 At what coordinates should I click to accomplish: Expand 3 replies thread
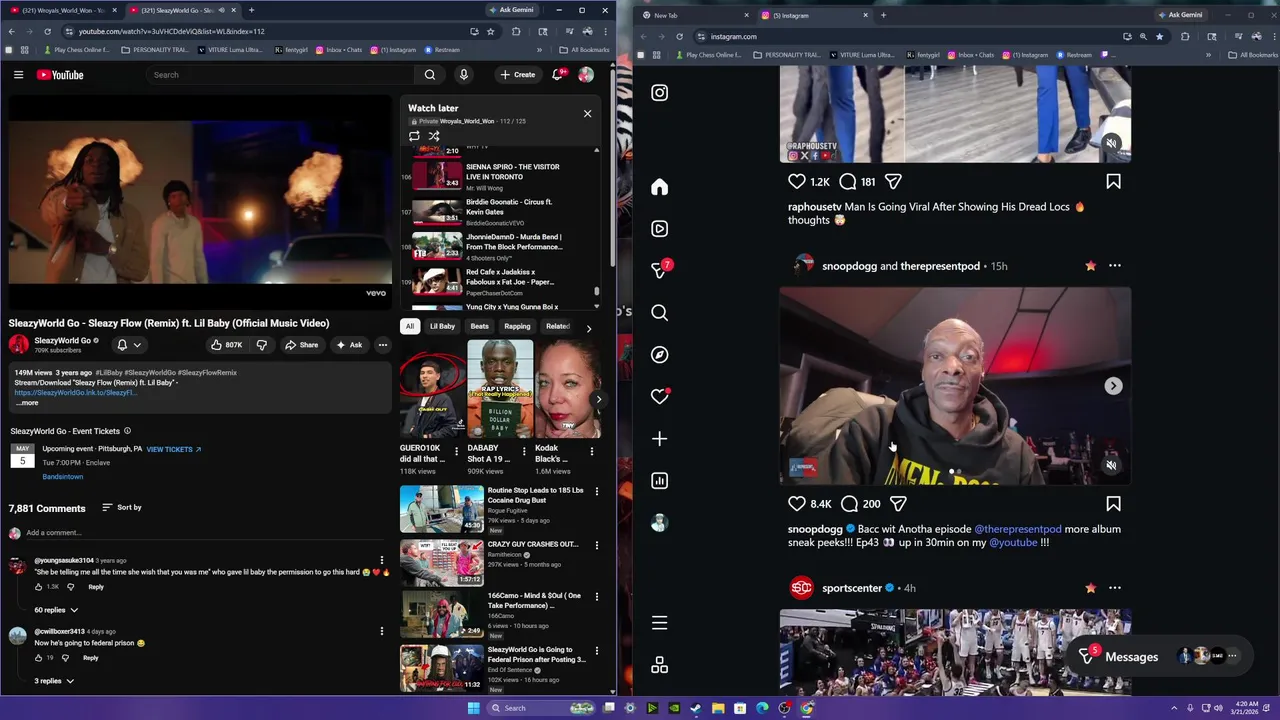[54, 681]
